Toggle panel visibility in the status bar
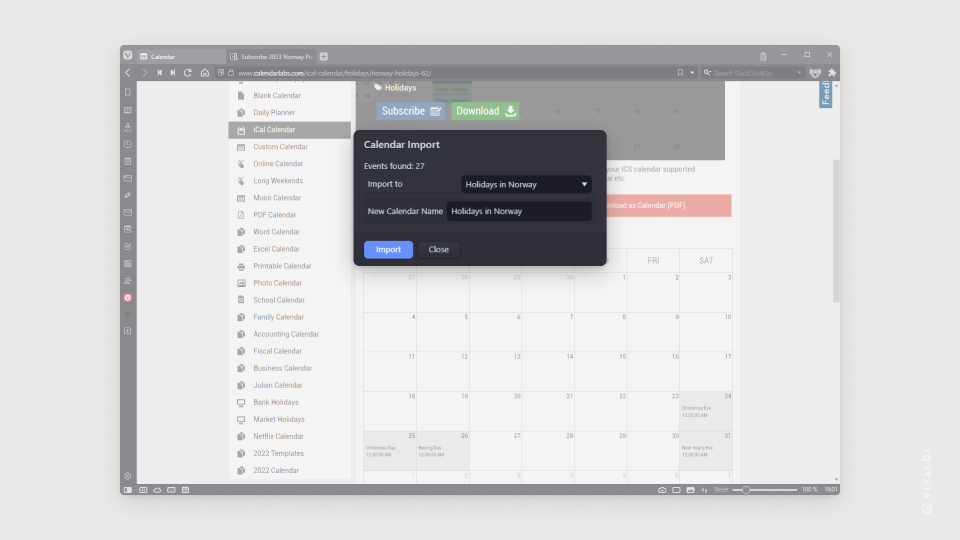This screenshot has height=540, width=960. click(128, 490)
